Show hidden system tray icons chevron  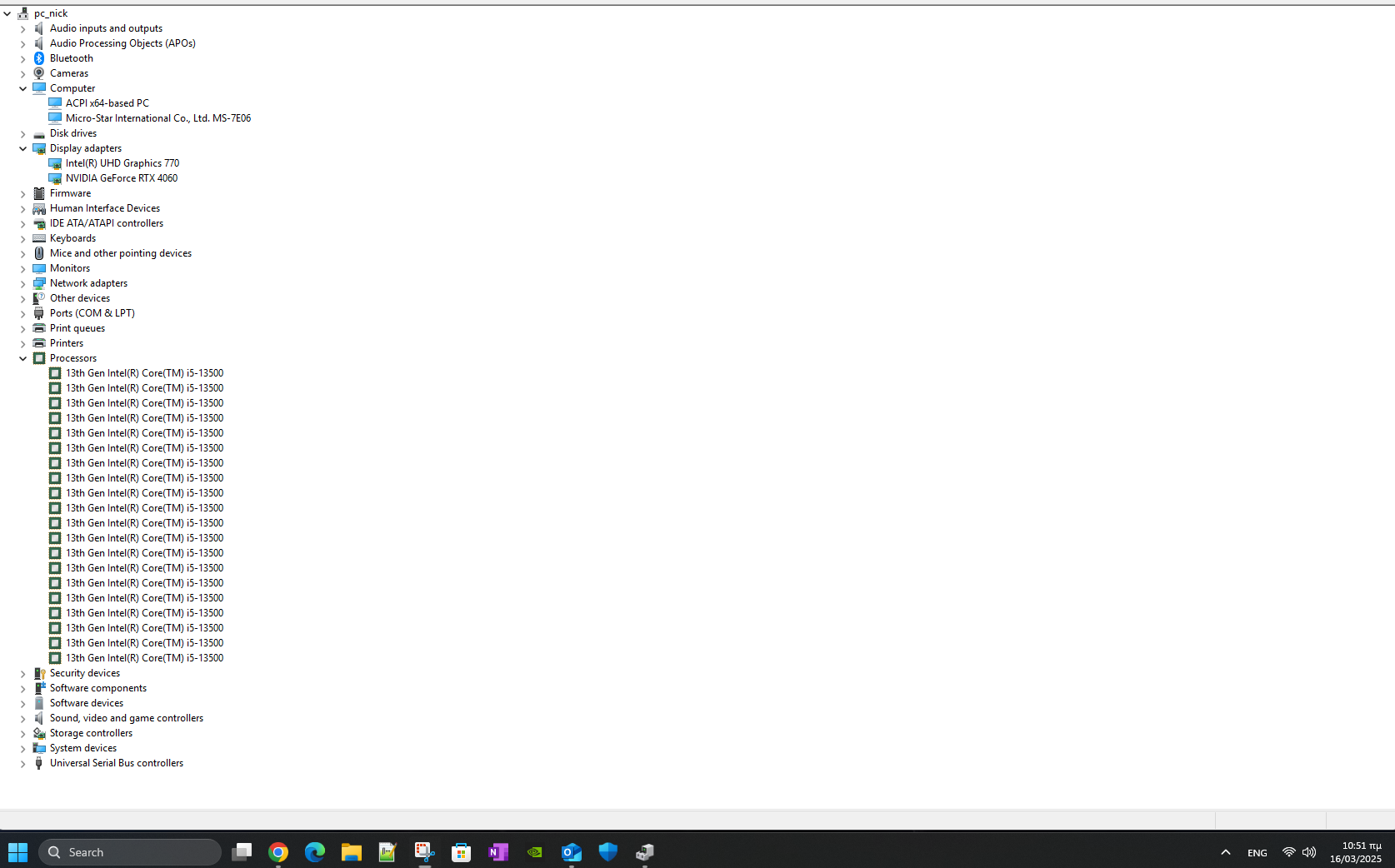pos(1226,852)
